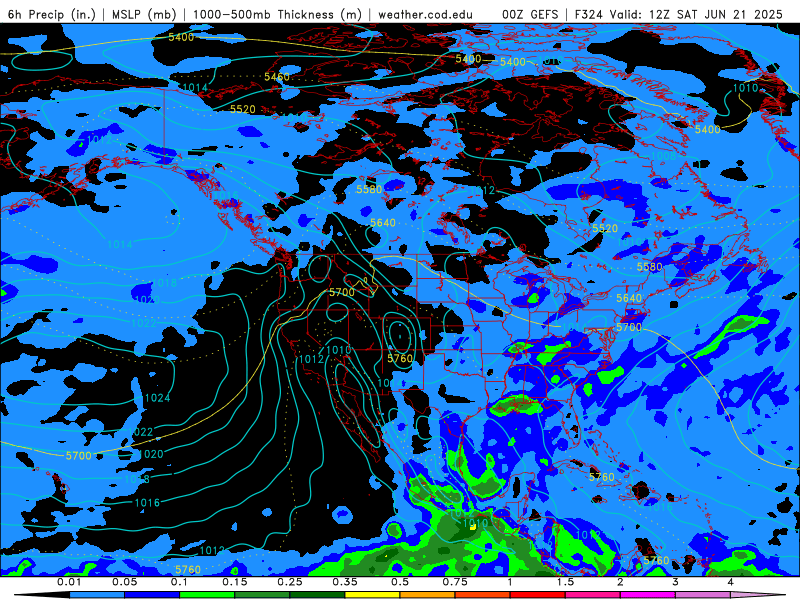The width and height of the screenshot is (800, 600).
Task: Click the 'MSLP (mb)' header label
Action: click(144, 14)
